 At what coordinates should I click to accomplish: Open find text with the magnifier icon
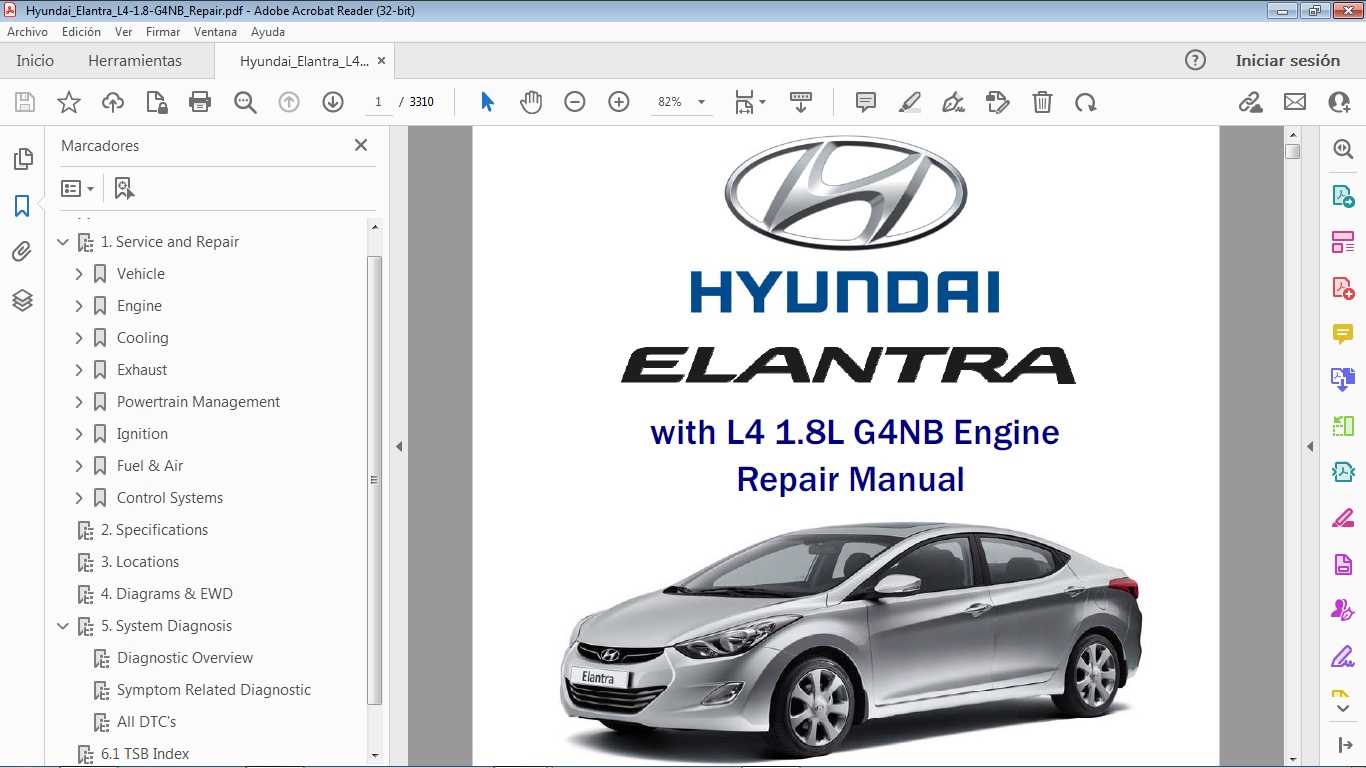245,102
